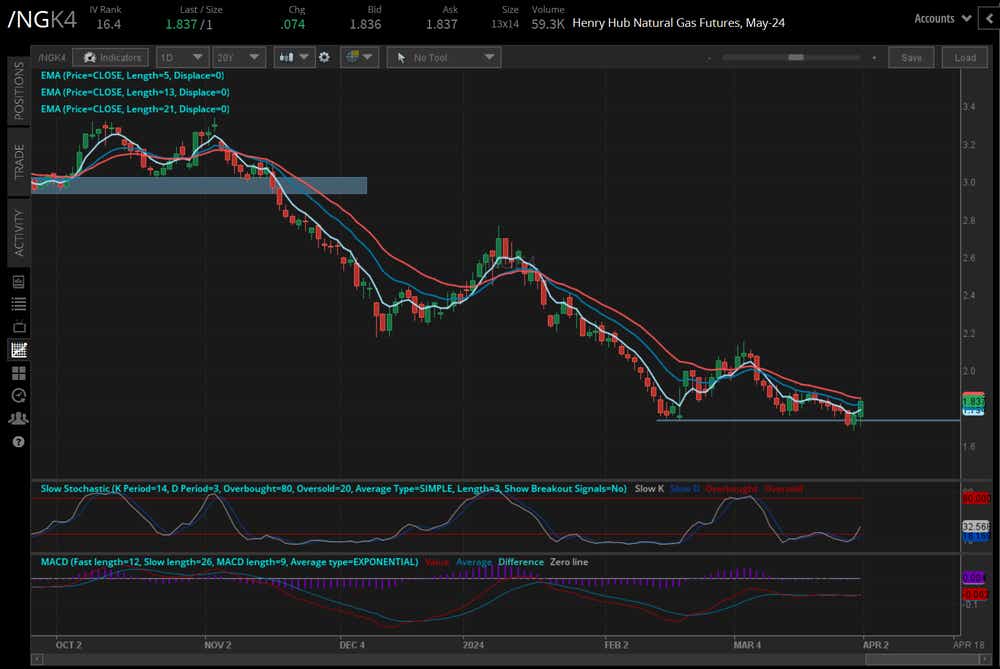Open the Trade side tab
Screen dimensions: 1000x669
pos(18,160)
